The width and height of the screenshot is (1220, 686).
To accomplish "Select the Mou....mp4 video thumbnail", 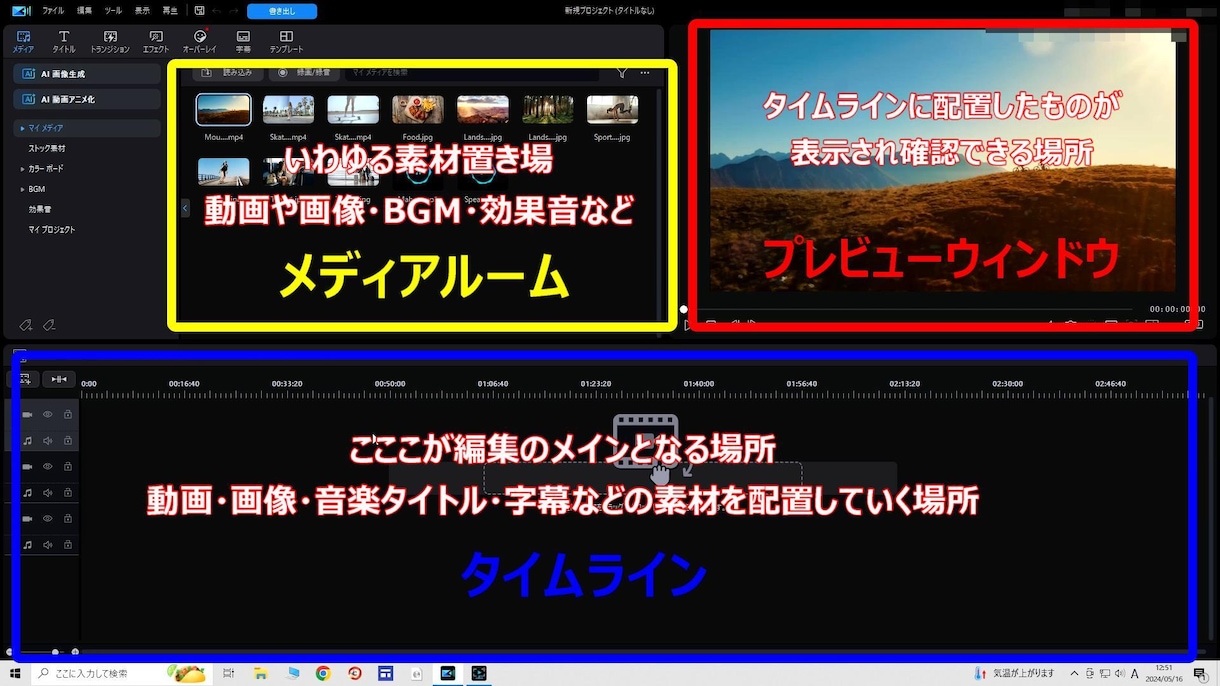I will 224,109.
